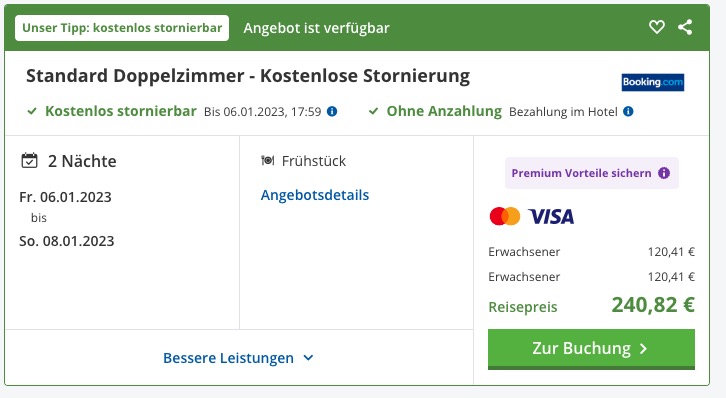Open the Angebotsdetails link
The image size is (726, 398).
point(315,195)
